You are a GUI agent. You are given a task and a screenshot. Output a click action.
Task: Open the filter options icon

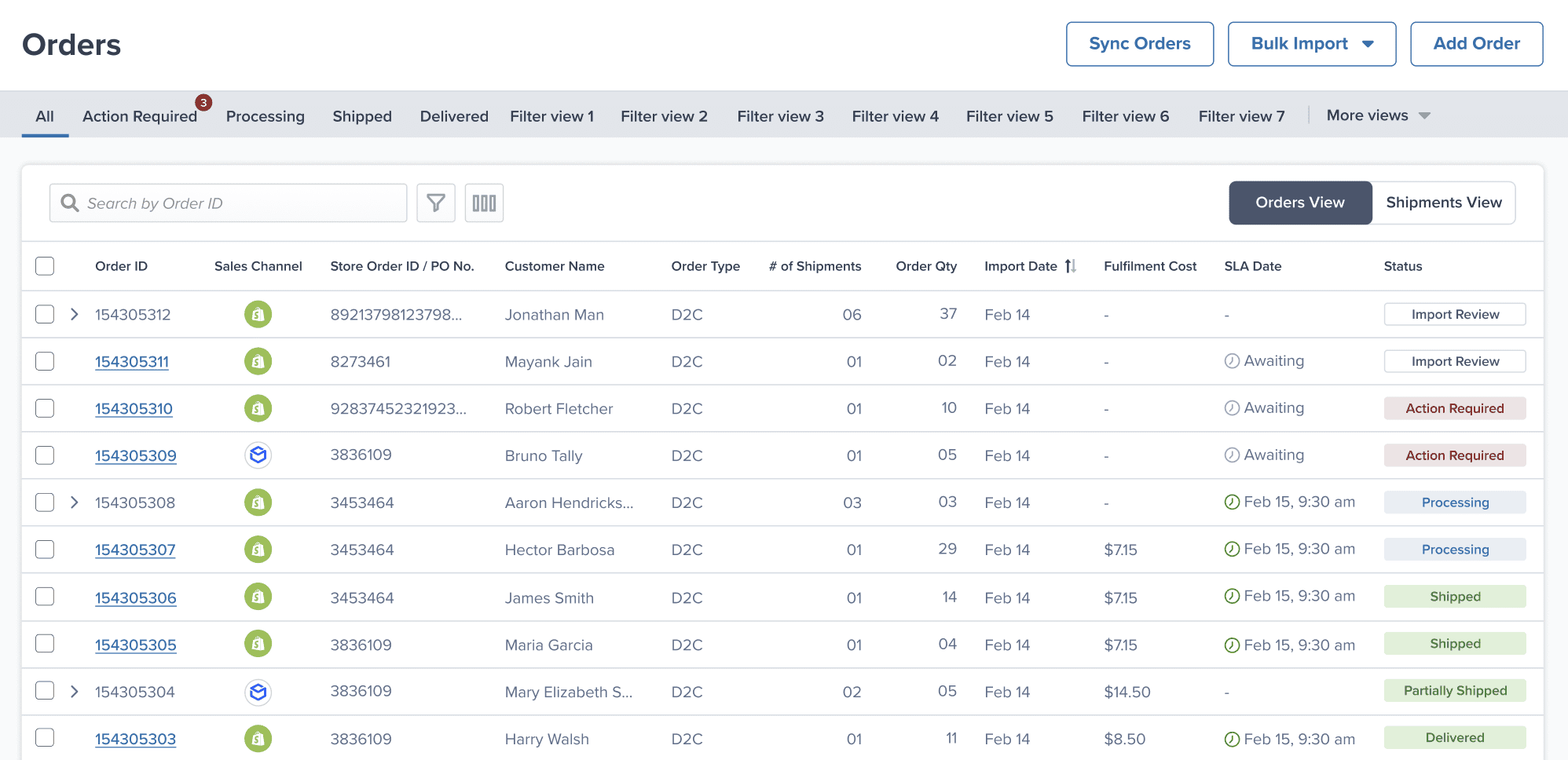pos(436,203)
